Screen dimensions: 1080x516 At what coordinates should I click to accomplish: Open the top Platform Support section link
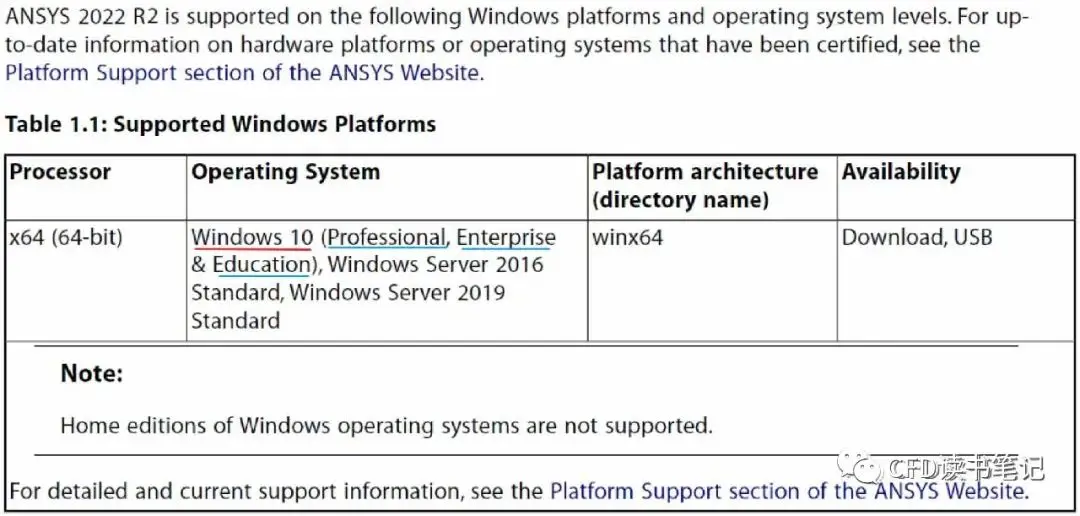tap(242, 72)
